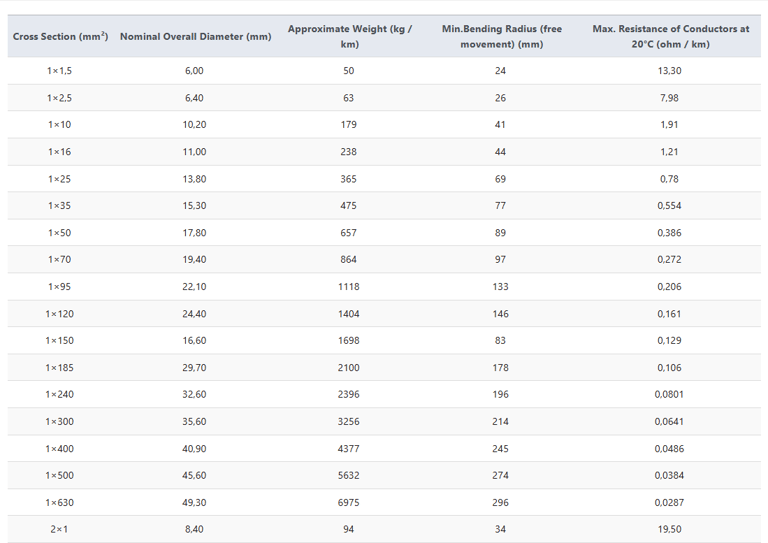Click the 6975 weight cell
The width and height of the screenshot is (768, 543).
point(348,502)
